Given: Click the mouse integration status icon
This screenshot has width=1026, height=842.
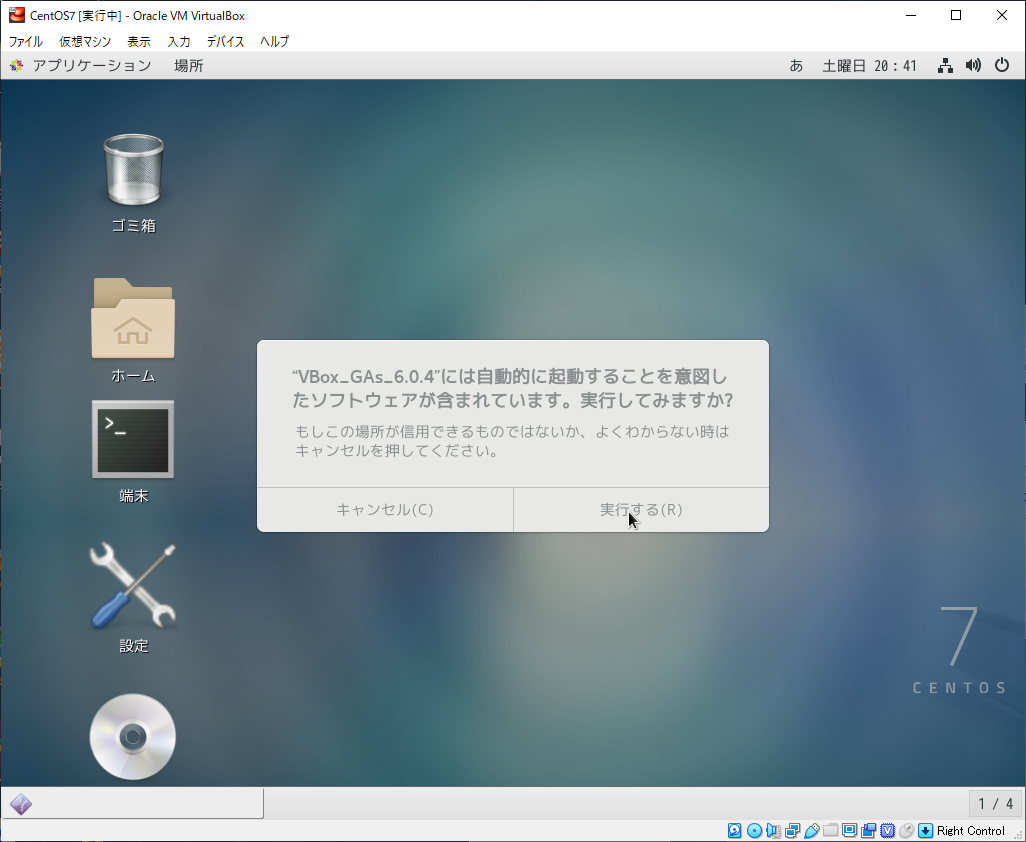Looking at the screenshot, I should [907, 830].
